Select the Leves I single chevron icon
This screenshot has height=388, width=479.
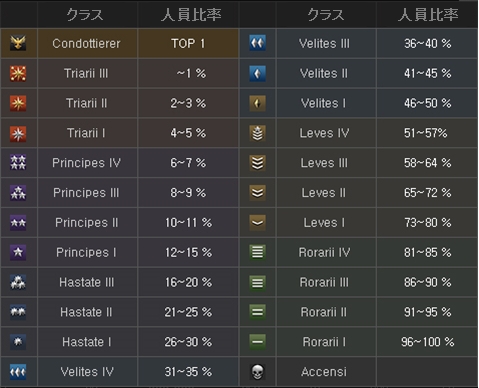coord(257,222)
